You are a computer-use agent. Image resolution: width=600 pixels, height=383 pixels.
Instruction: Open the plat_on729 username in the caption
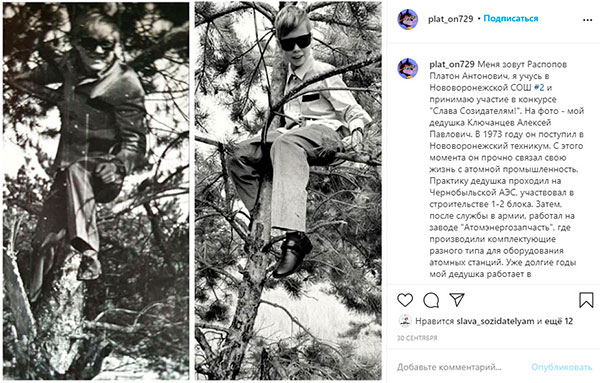(452, 64)
